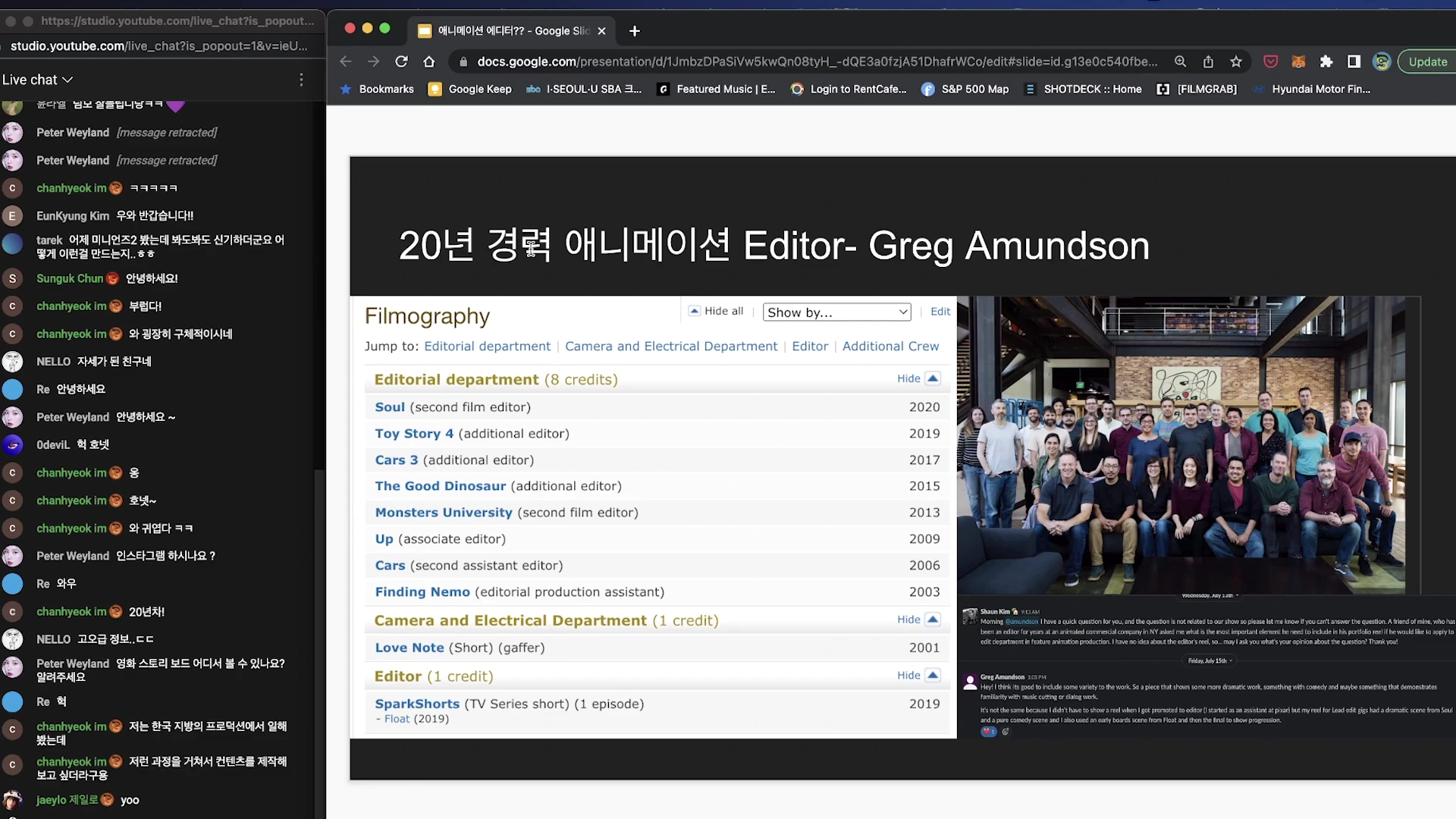Open The Good Dinosaur link
The width and height of the screenshot is (1456, 819).
point(440,486)
